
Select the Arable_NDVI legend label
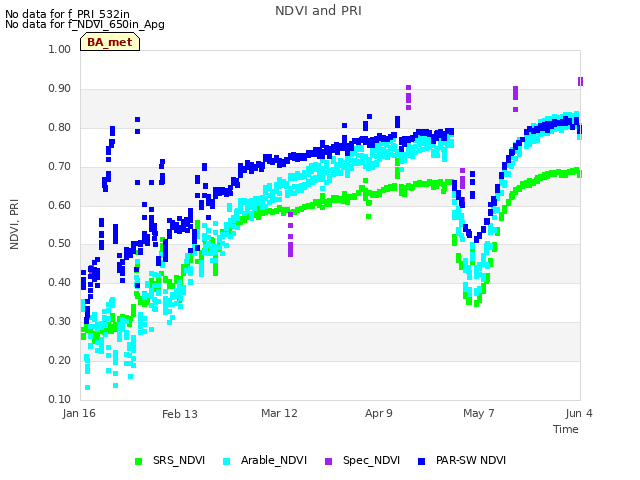274,460
